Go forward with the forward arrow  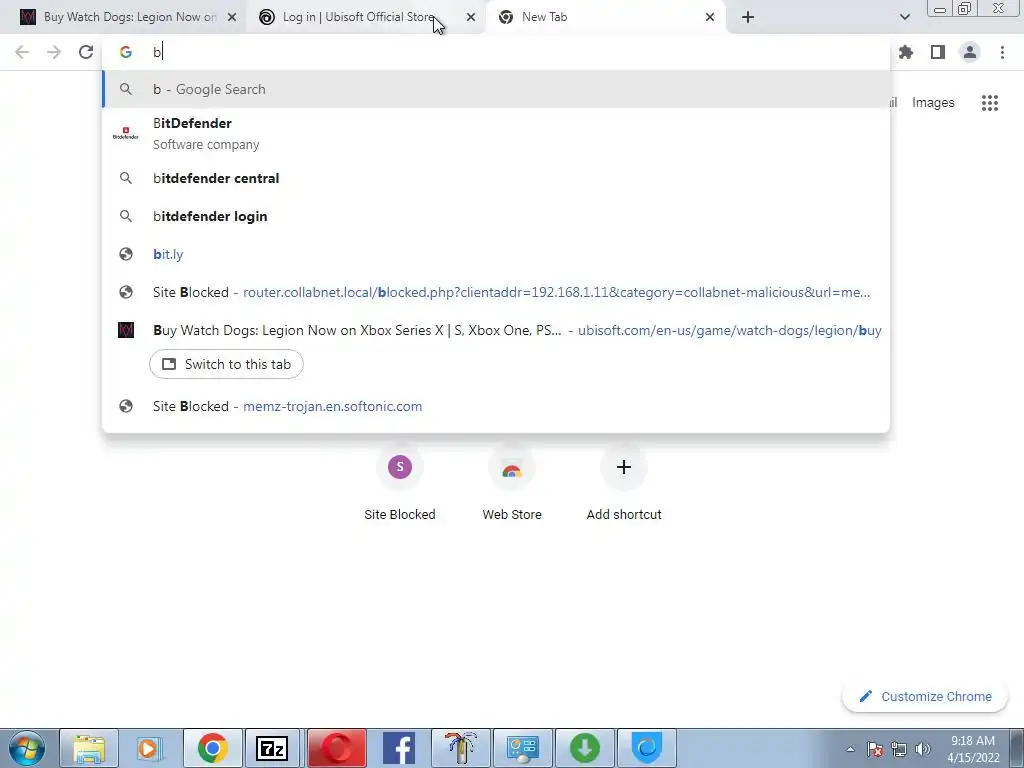click(54, 52)
